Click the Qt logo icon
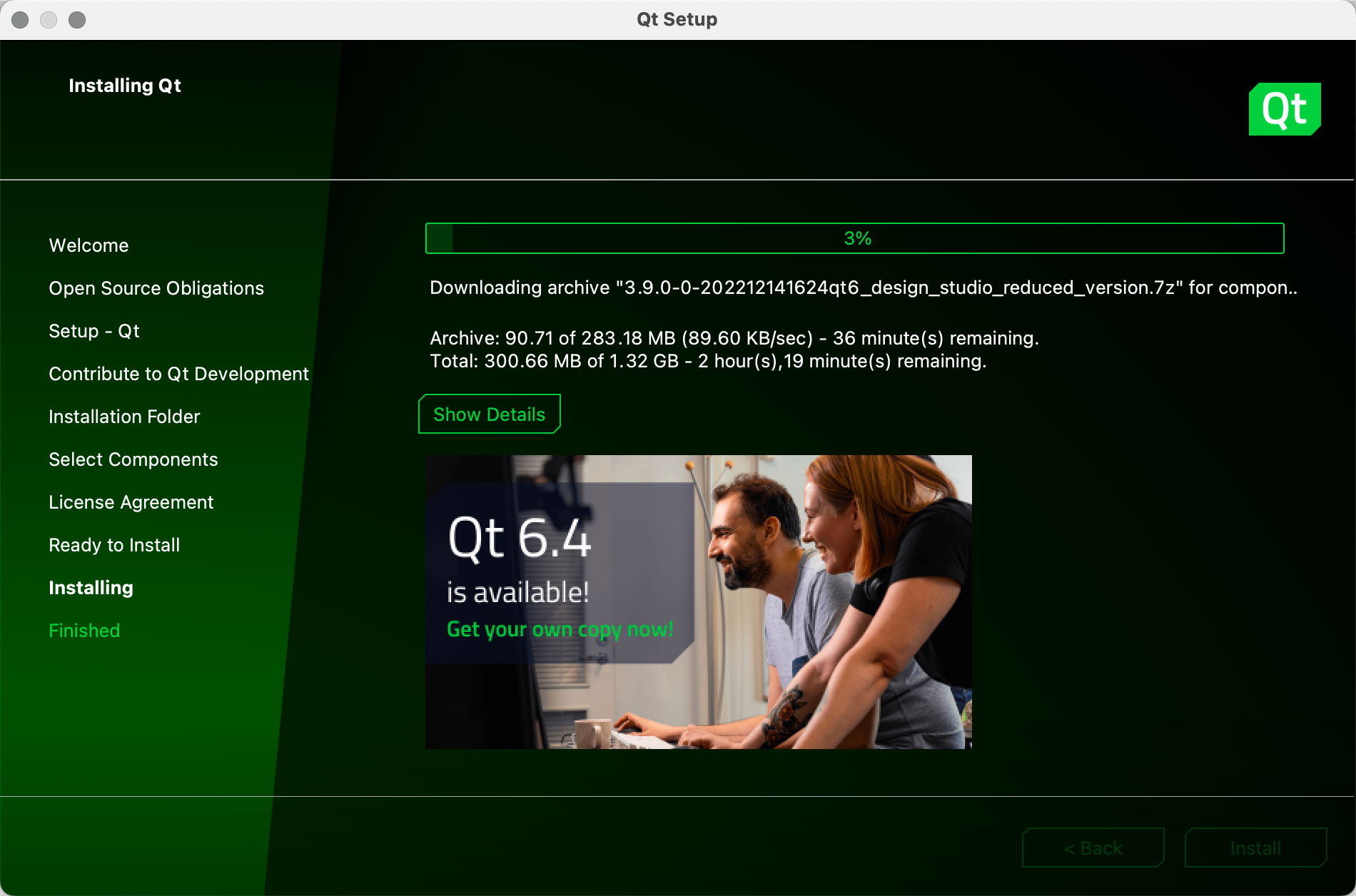Viewport: 1356px width, 896px height. click(x=1284, y=109)
